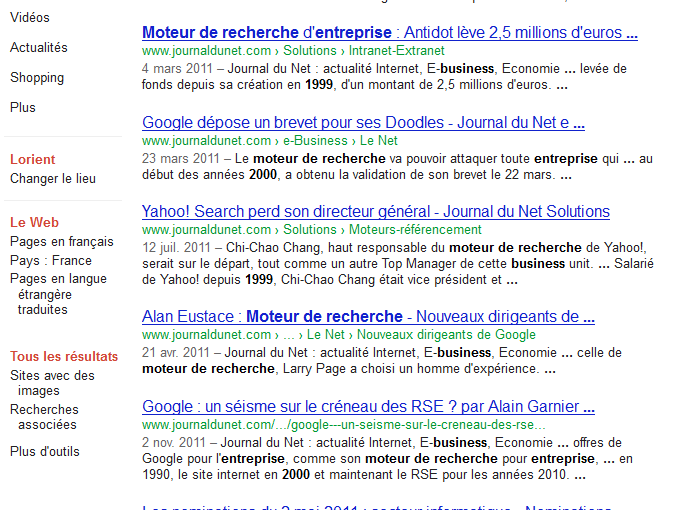The width and height of the screenshot is (680, 510).
Task: Click the google---un-seisme-sur-le-creneau-des-rse URL
Action: (343, 425)
